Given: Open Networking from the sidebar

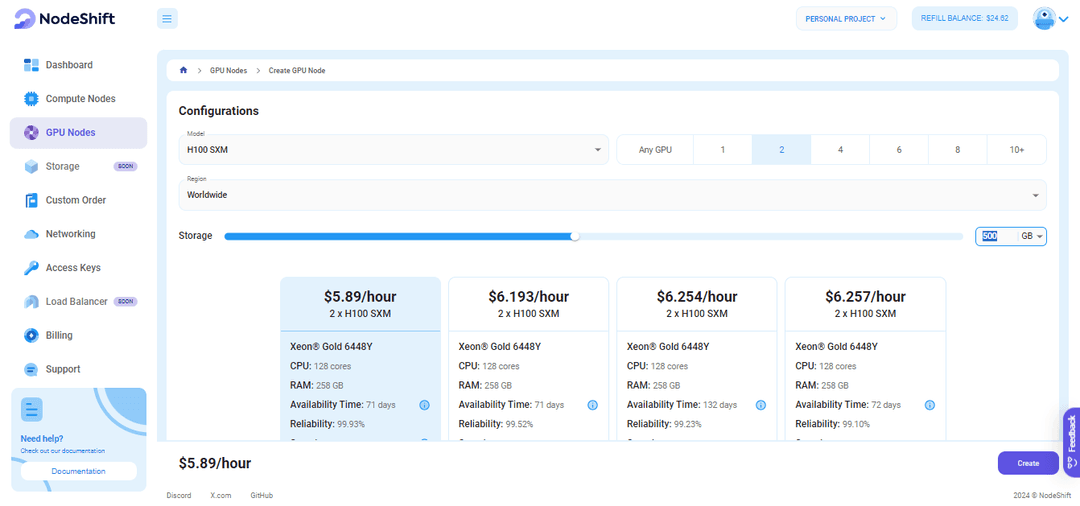Looking at the screenshot, I should 78,234.
